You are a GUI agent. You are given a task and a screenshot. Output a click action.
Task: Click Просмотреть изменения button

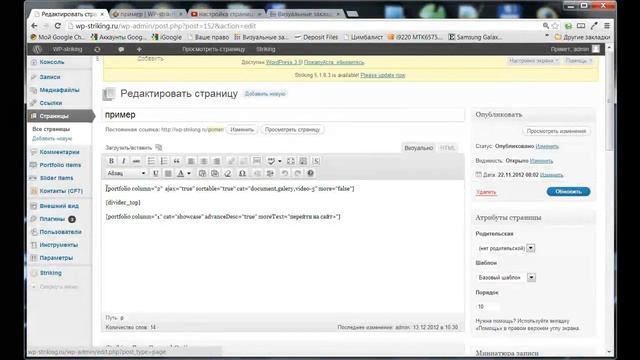pos(556,131)
